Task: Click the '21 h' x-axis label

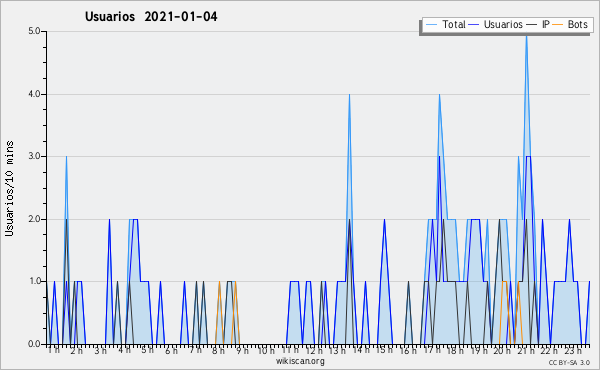Action: pyautogui.click(x=525, y=350)
